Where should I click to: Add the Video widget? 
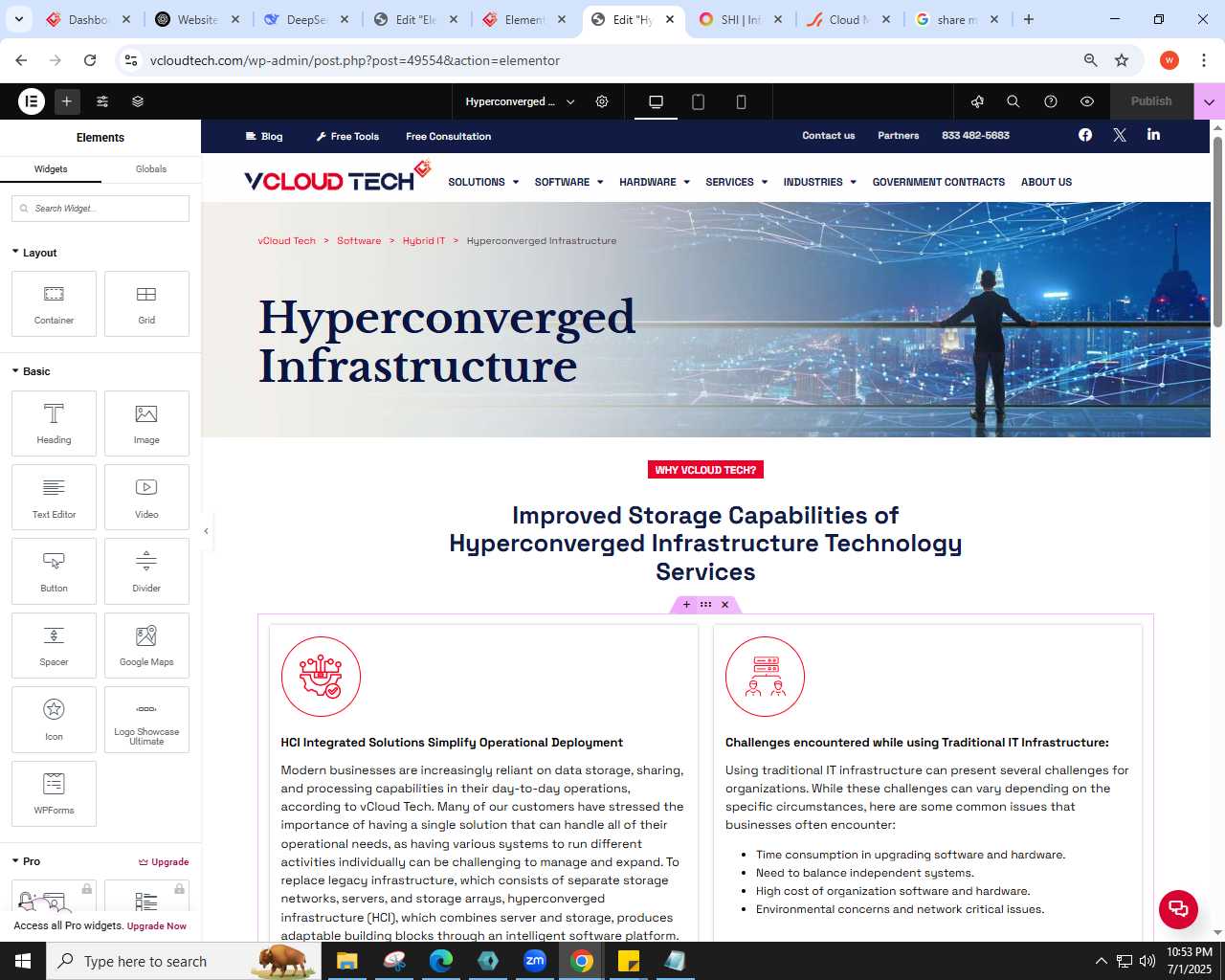(x=146, y=497)
